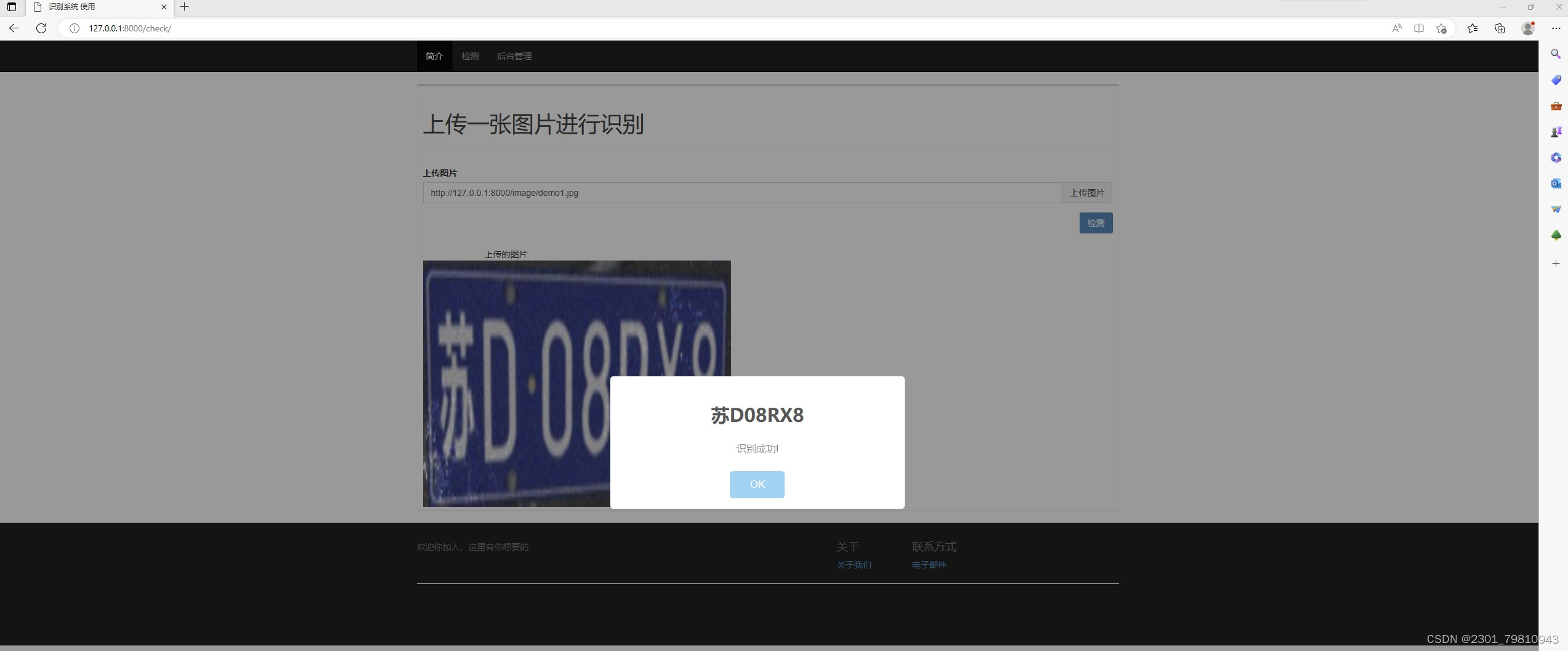Customize sidebar with the plus icon
The width and height of the screenshot is (1568, 651).
pos(1556,264)
